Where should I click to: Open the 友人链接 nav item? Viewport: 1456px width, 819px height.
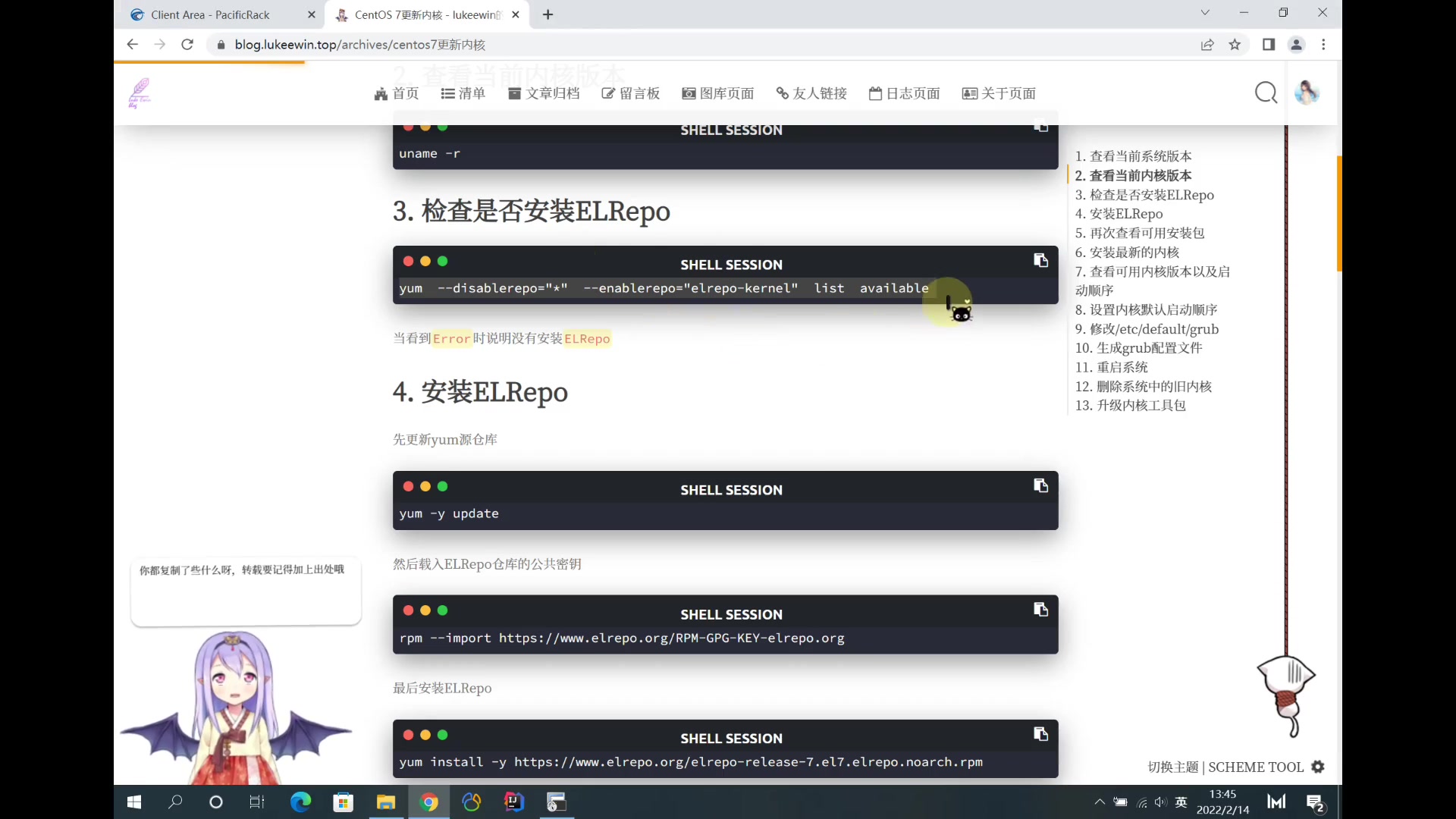(x=811, y=93)
